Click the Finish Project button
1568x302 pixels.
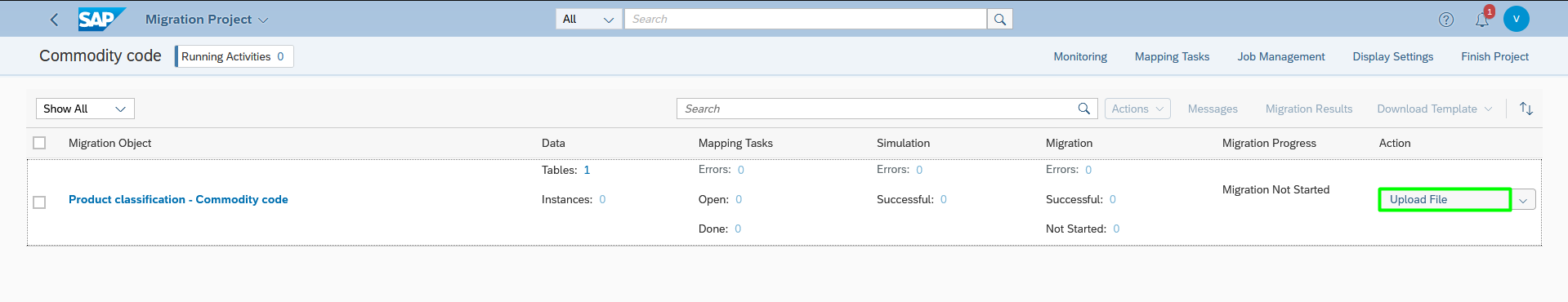1494,56
